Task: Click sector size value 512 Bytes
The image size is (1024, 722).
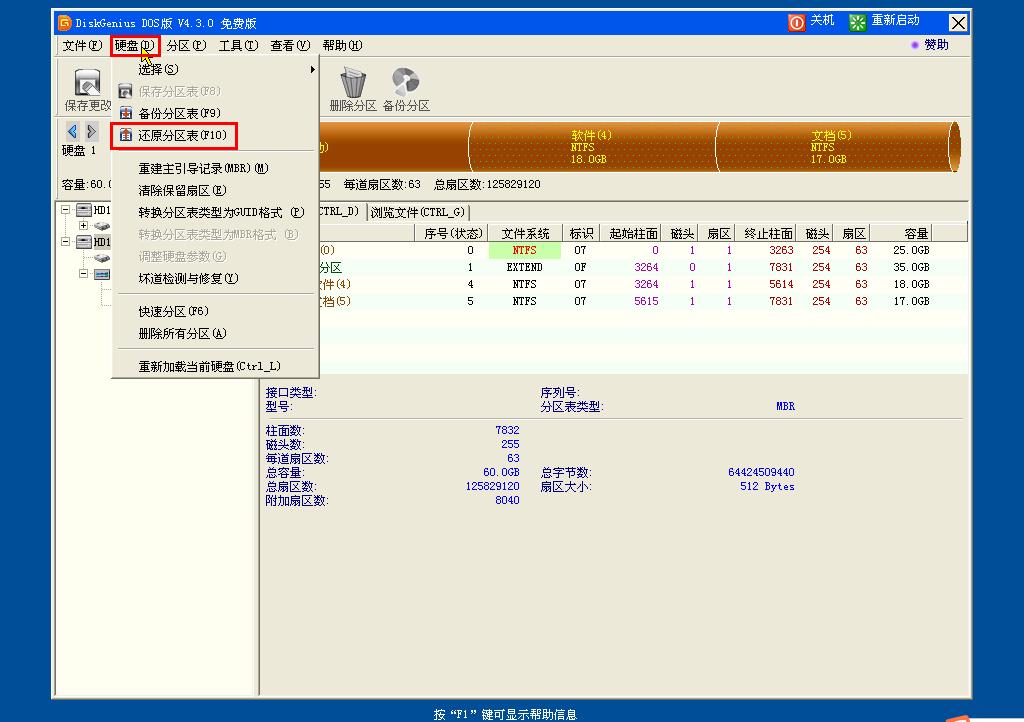Action: (767, 486)
